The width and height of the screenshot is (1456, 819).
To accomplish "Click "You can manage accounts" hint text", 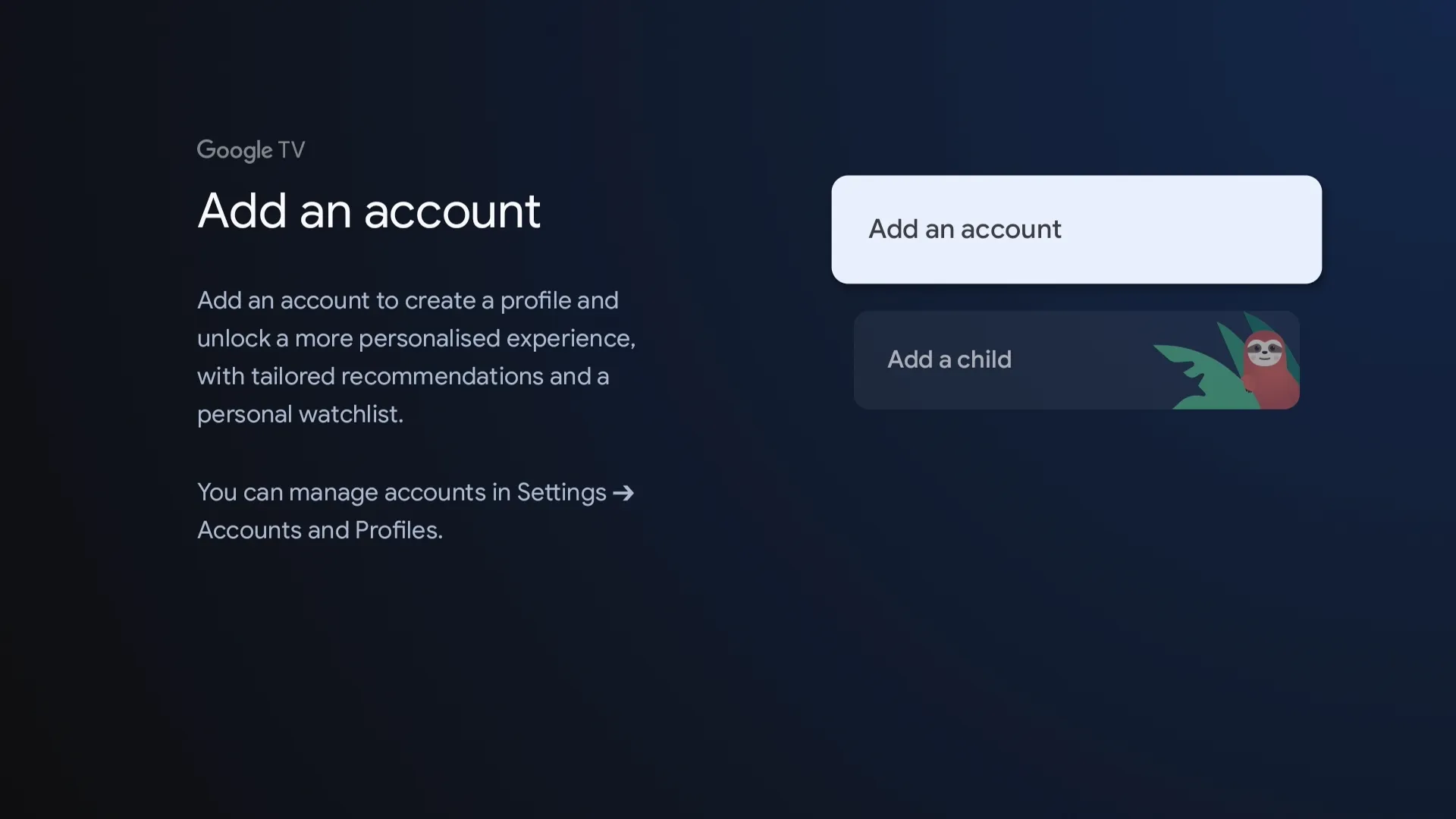I will [341, 492].
